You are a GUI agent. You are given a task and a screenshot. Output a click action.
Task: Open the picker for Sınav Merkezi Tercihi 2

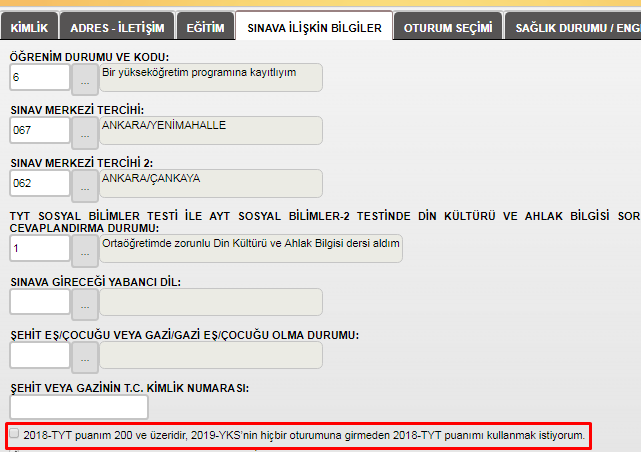(84, 184)
